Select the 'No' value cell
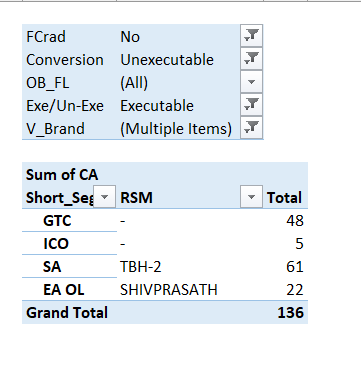The height and width of the screenshot is (382, 361). [179, 36]
